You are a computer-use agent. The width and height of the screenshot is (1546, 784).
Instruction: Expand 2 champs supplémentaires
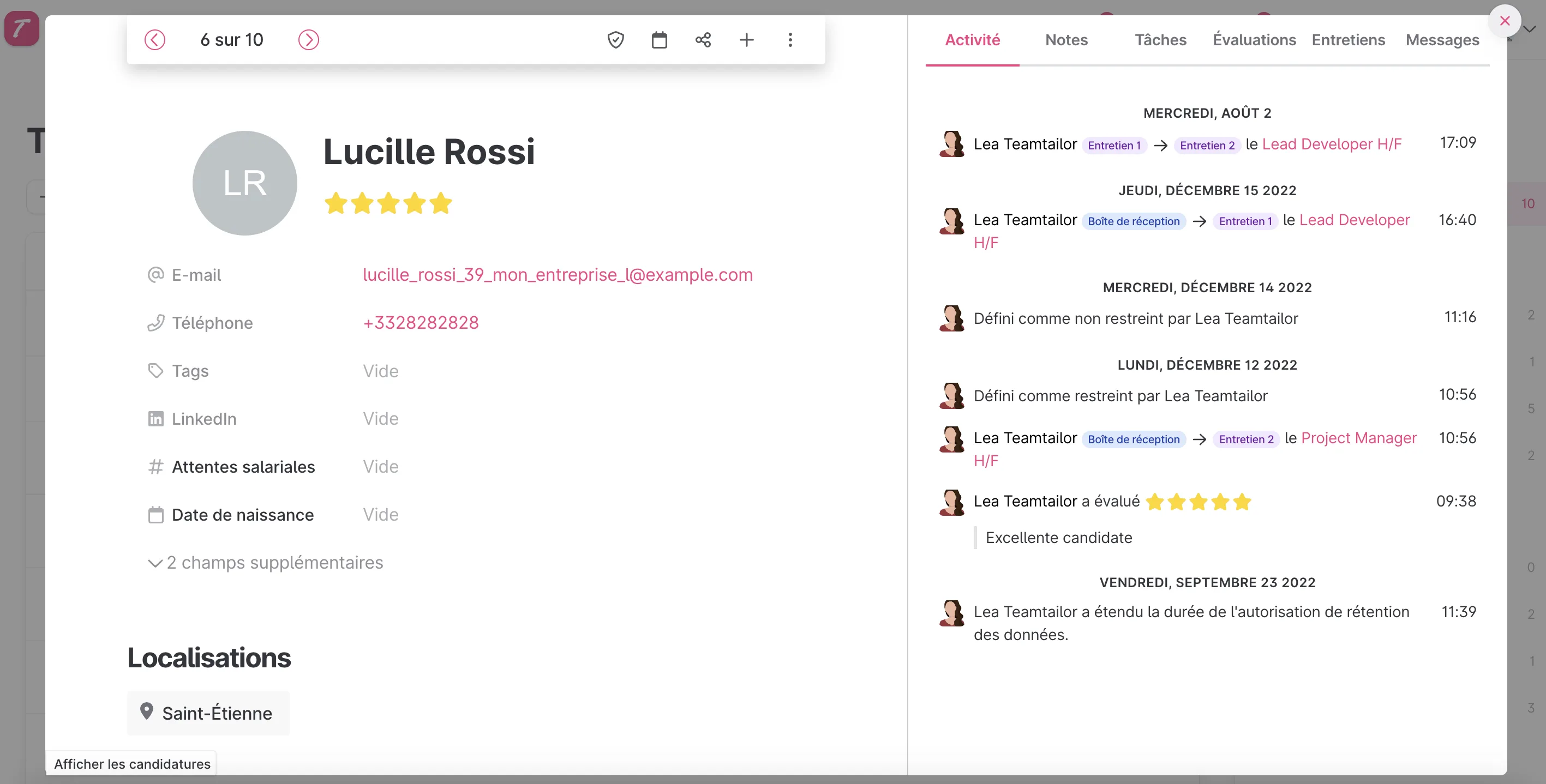click(x=265, y=563)
